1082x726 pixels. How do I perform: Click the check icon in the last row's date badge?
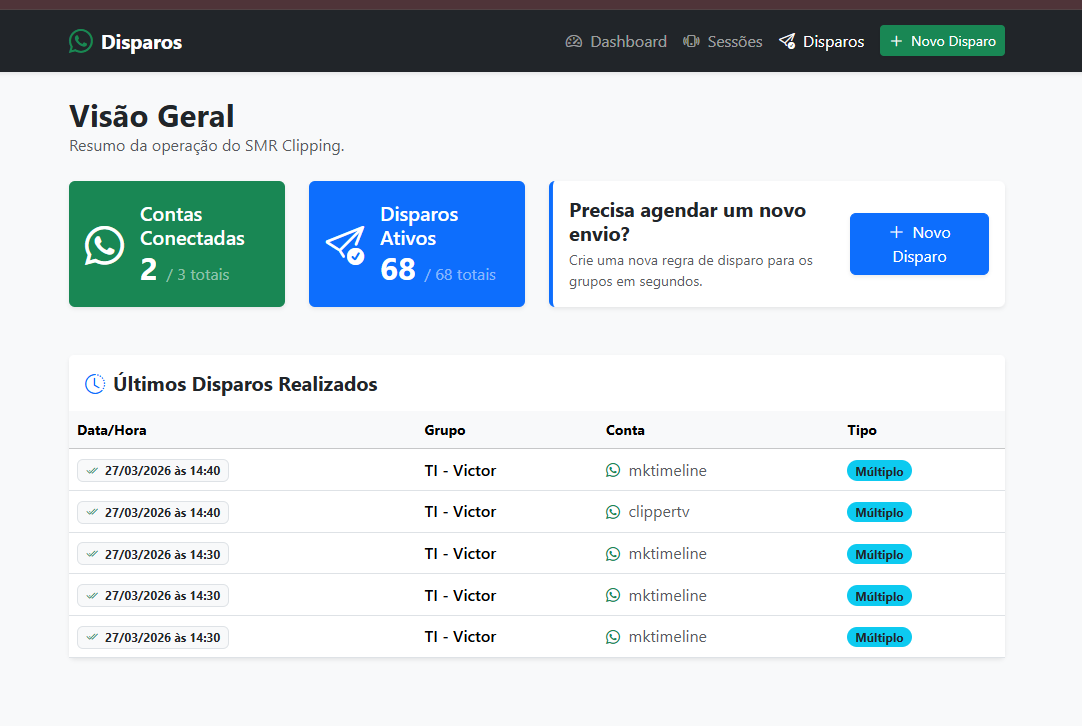coord(92,638)
